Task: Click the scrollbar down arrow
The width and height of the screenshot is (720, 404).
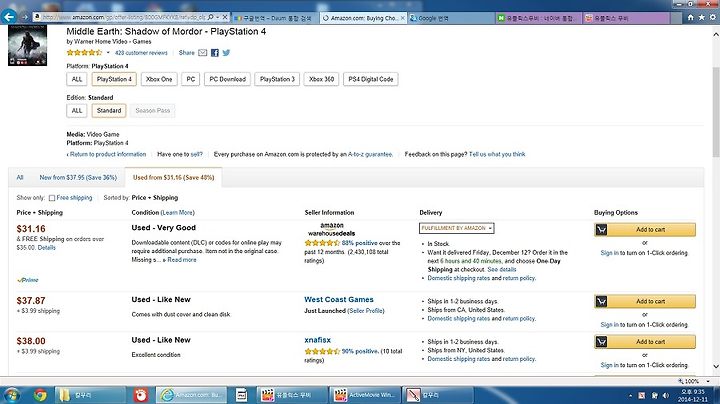Action: pos(715,366)
